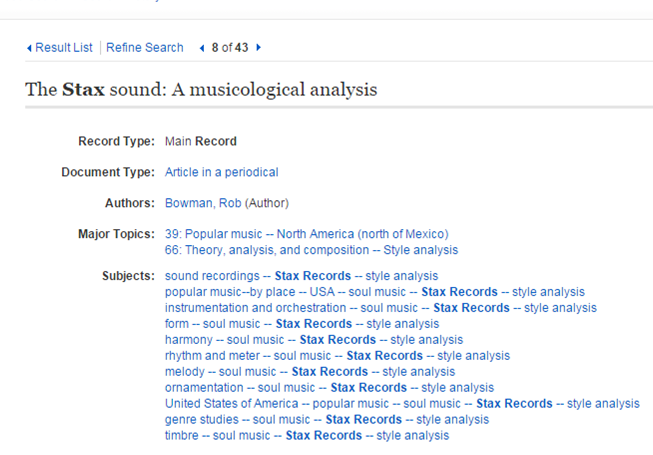This screenshot has width=653, height=455.
Task: Select the Subjects label
Action: click(x=129, y=276)
